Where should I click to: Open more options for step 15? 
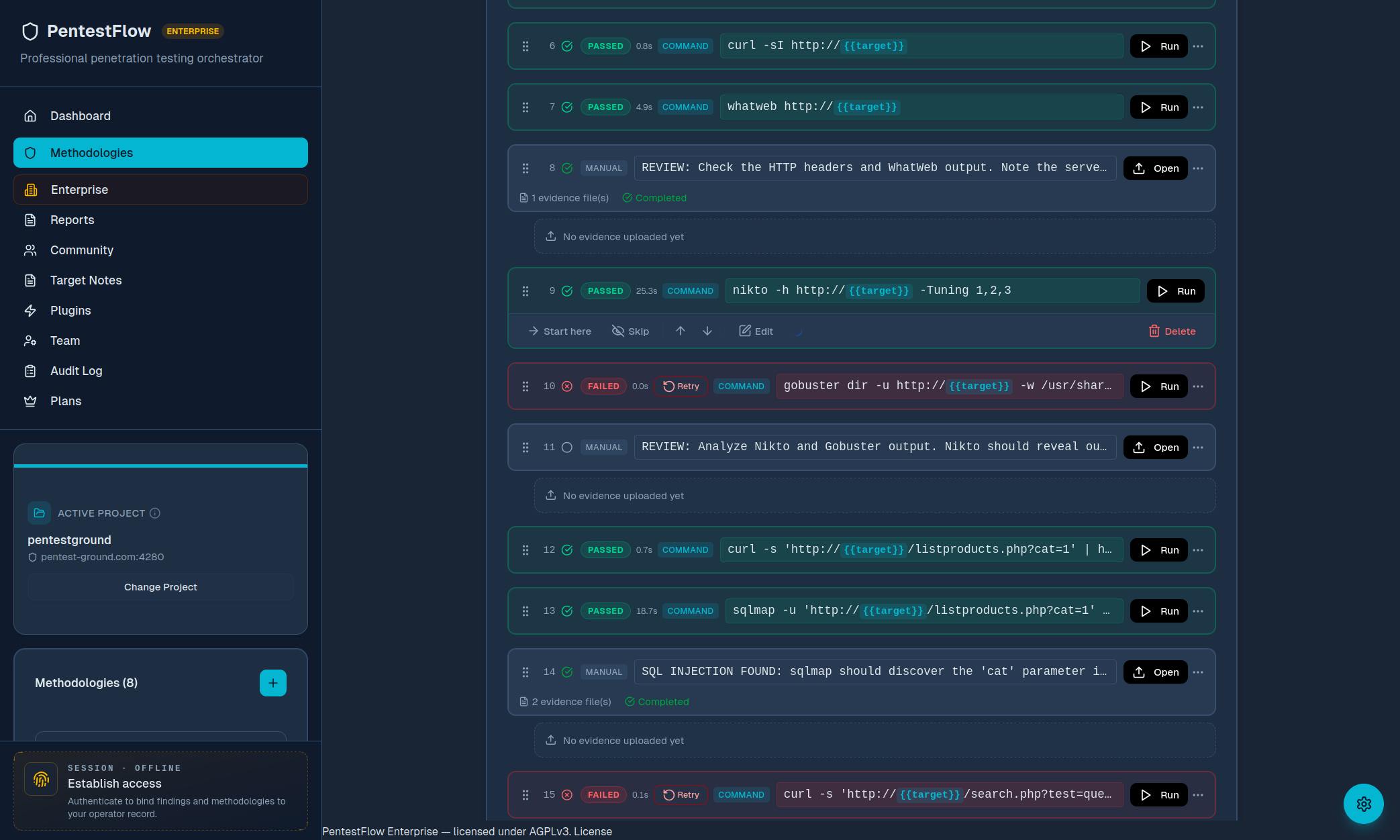click(x=1198, y=795)
